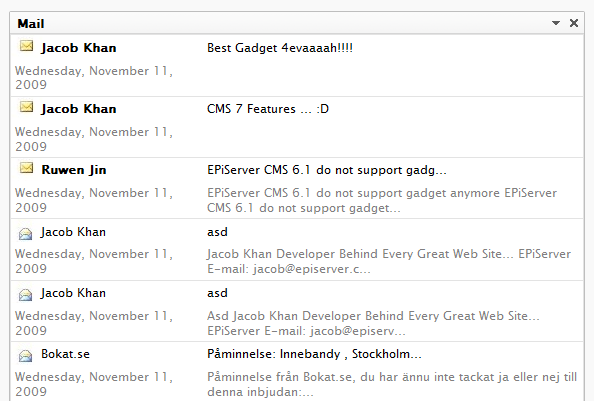Screen dimensions: 594x401
Task: Open the Mail gadget dropdown arrow
Action: click(x=555, y=23)
